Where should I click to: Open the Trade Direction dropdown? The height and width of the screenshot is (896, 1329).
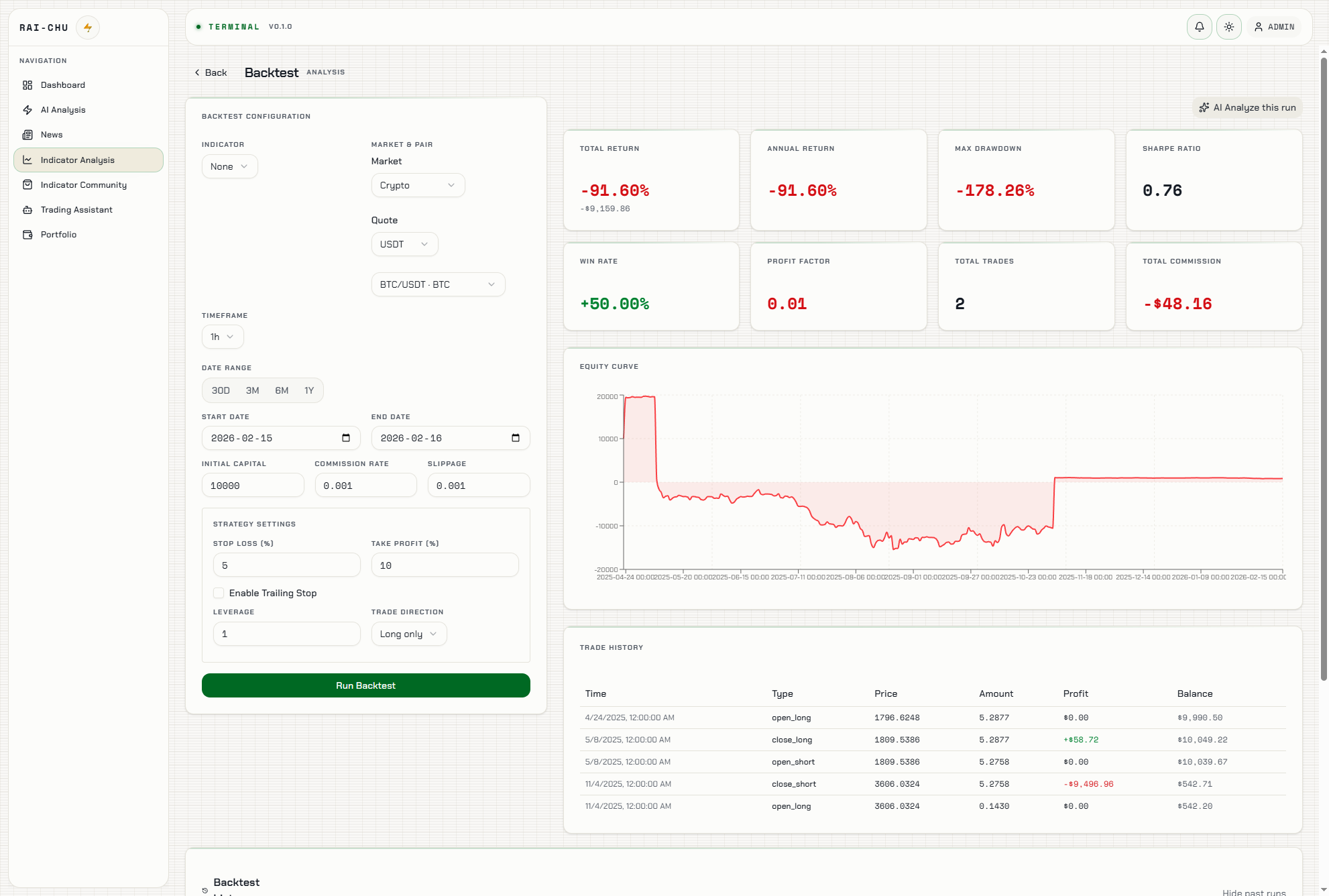click(x=408, y=633)
